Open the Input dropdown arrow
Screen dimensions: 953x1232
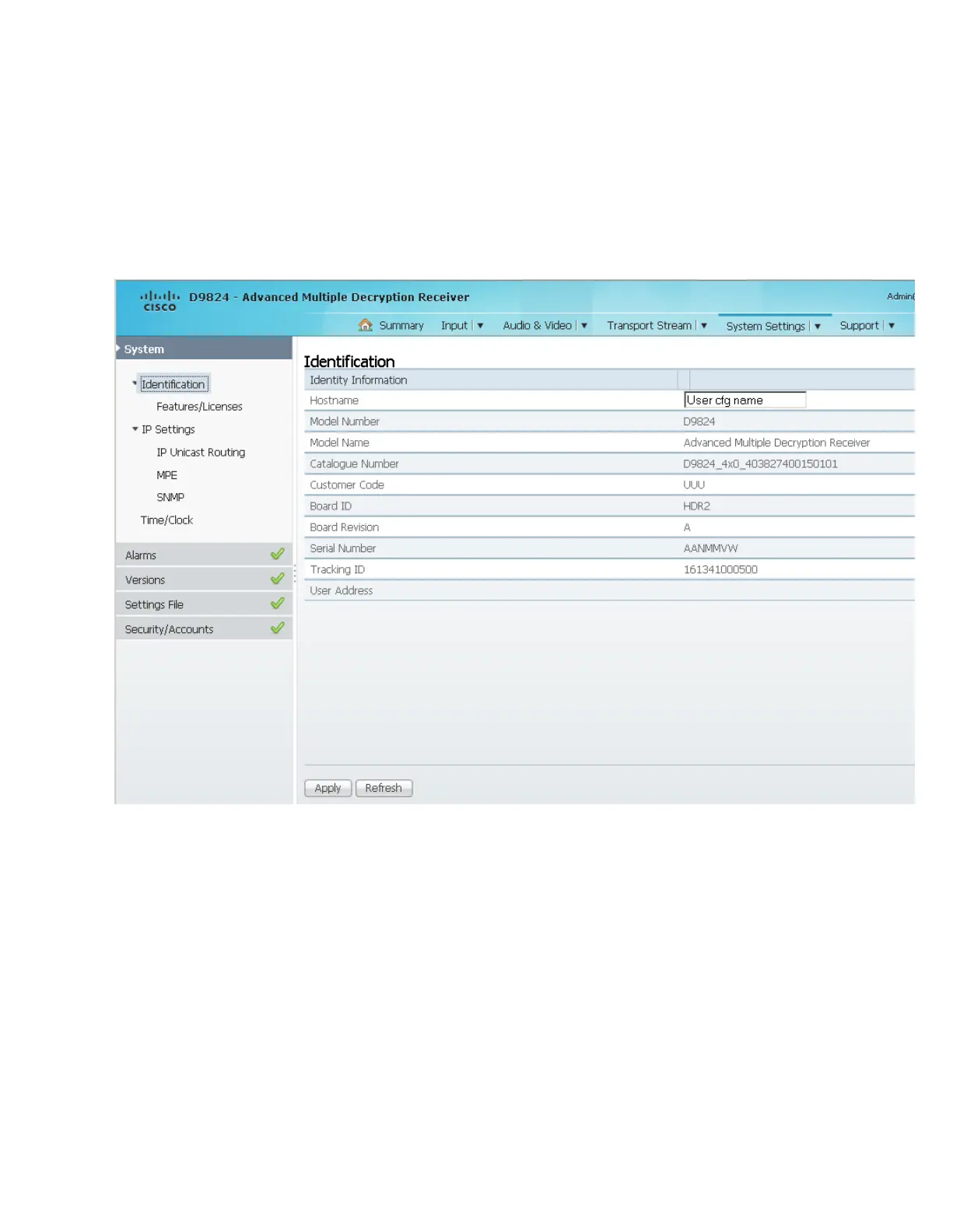click(x=480, y=326)
